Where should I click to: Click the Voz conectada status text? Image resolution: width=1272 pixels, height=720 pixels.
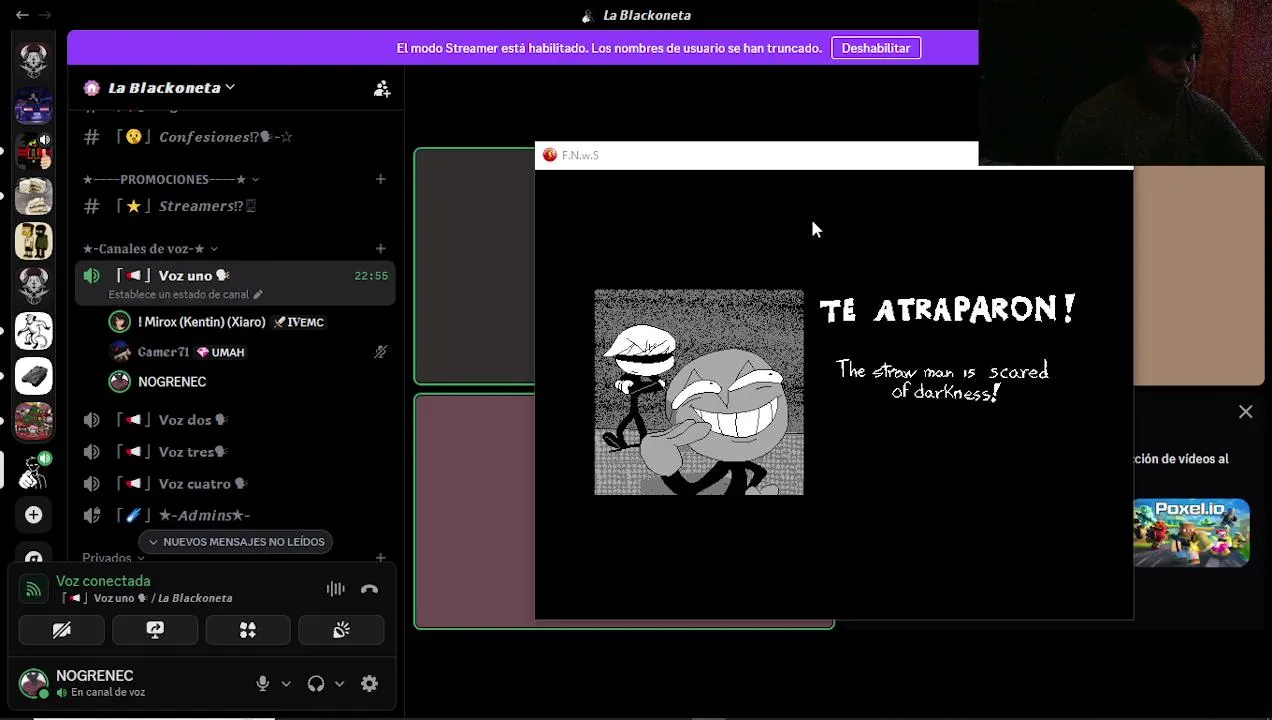[103, 581]
